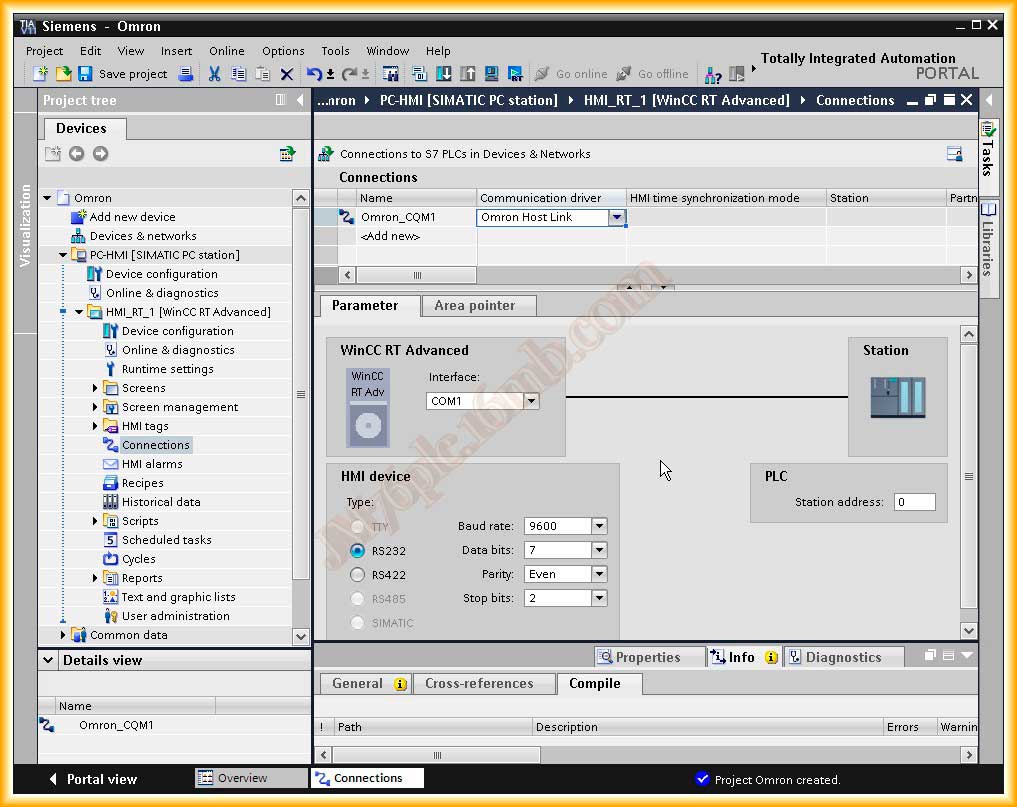Click the Delete X icon in toolbar
This screenshot has height=807, width=1017.
click(x=287, y=74)
